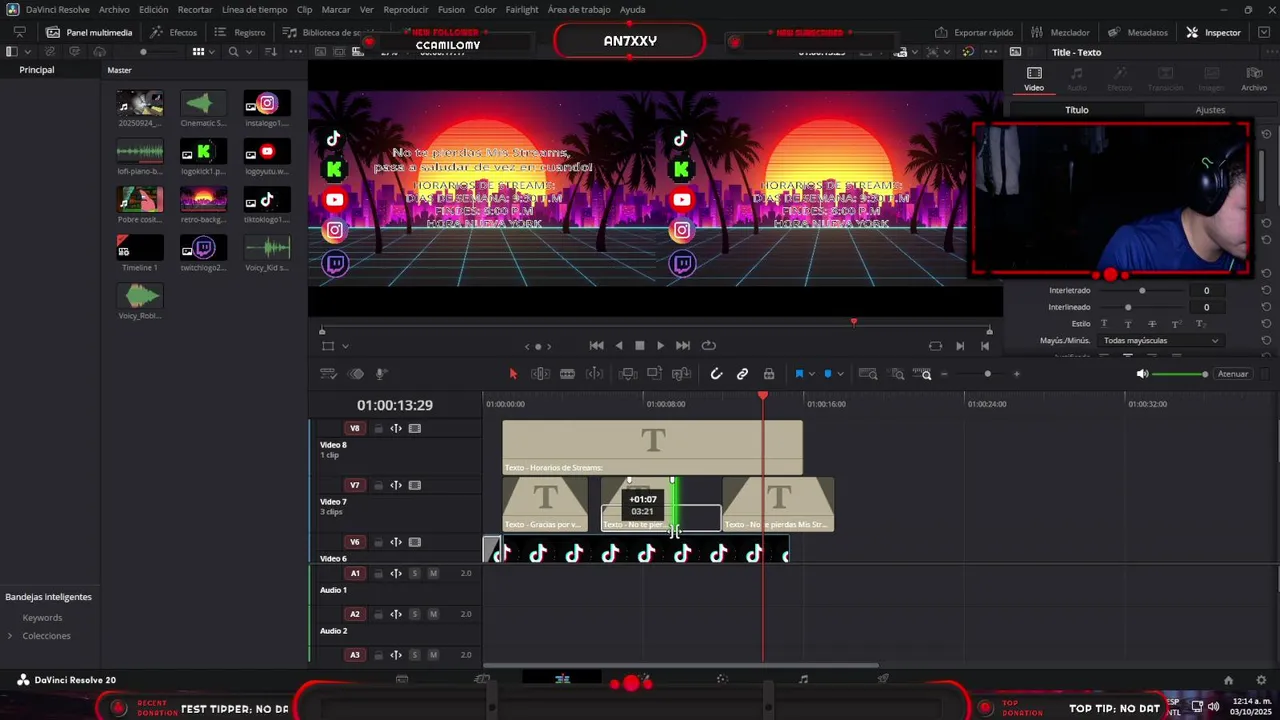Lock the Video 8 track

378,429
